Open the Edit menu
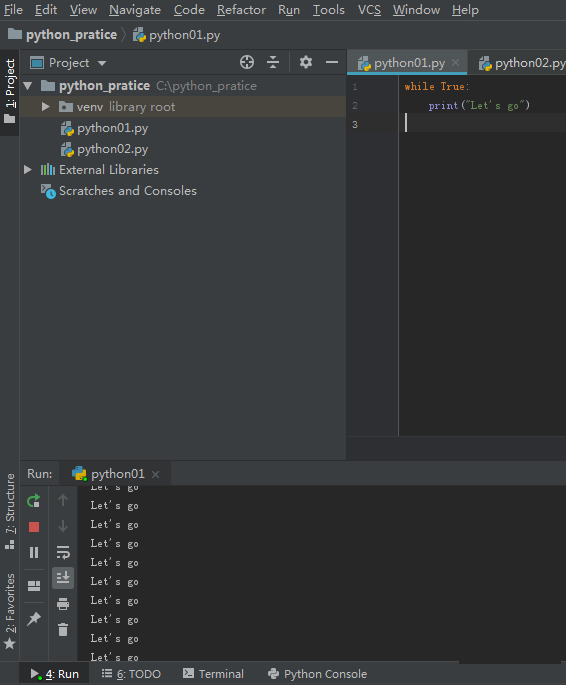This screenshot has width=566, height=685. 46,10
